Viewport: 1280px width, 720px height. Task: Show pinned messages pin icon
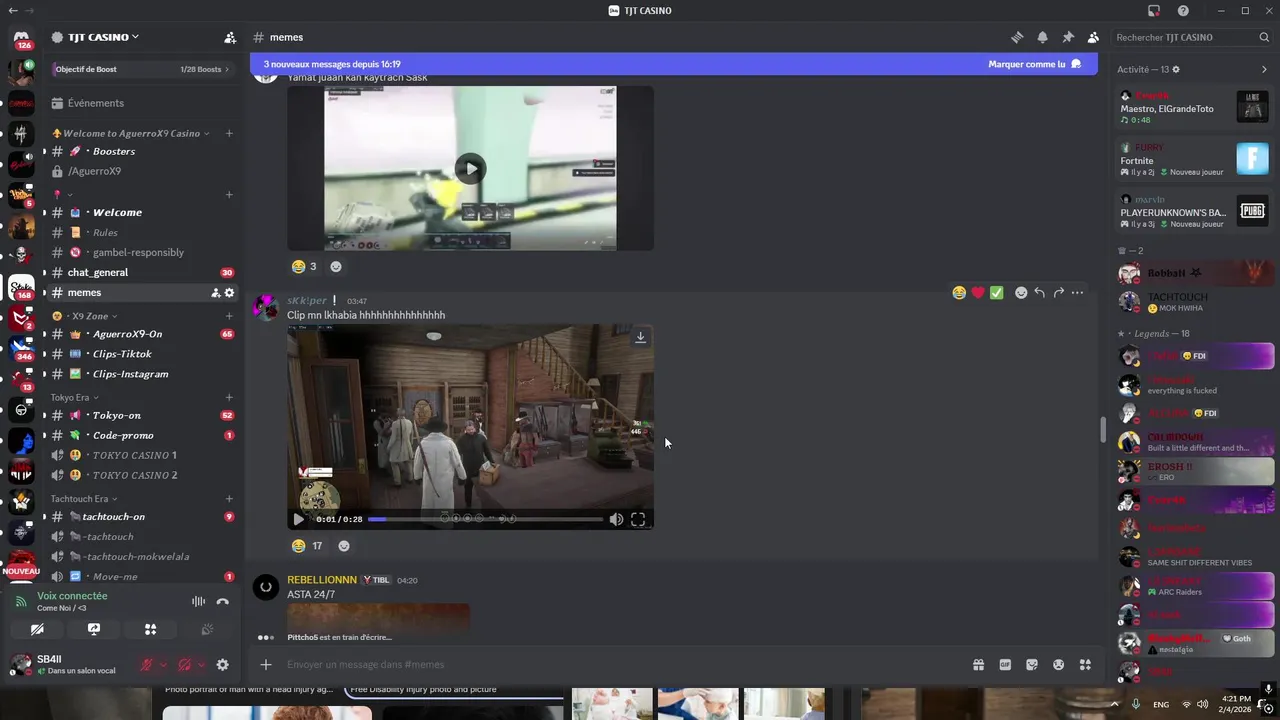coord(1068,37)
